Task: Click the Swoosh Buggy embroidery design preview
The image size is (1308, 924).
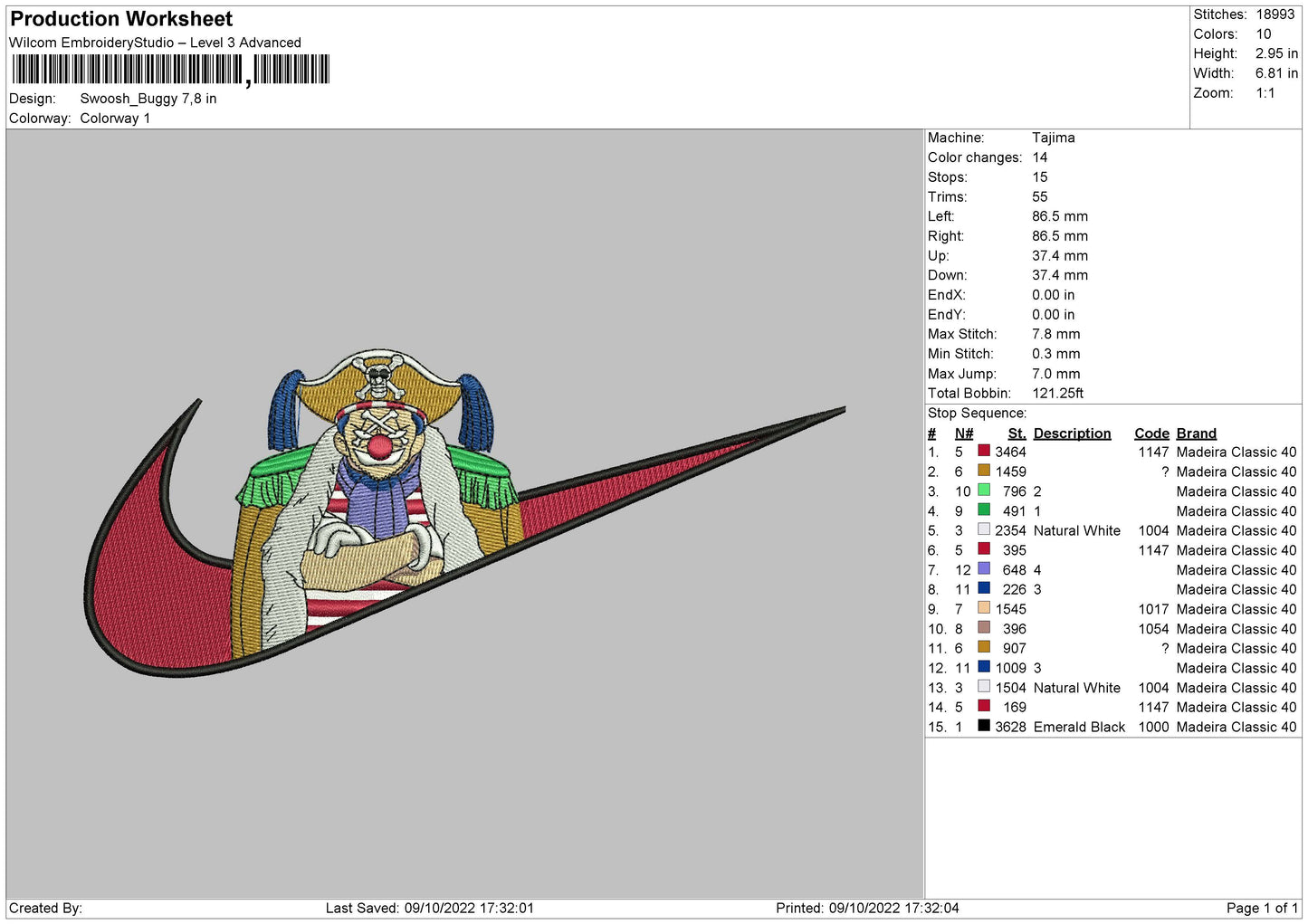Action: click(465, 512)
